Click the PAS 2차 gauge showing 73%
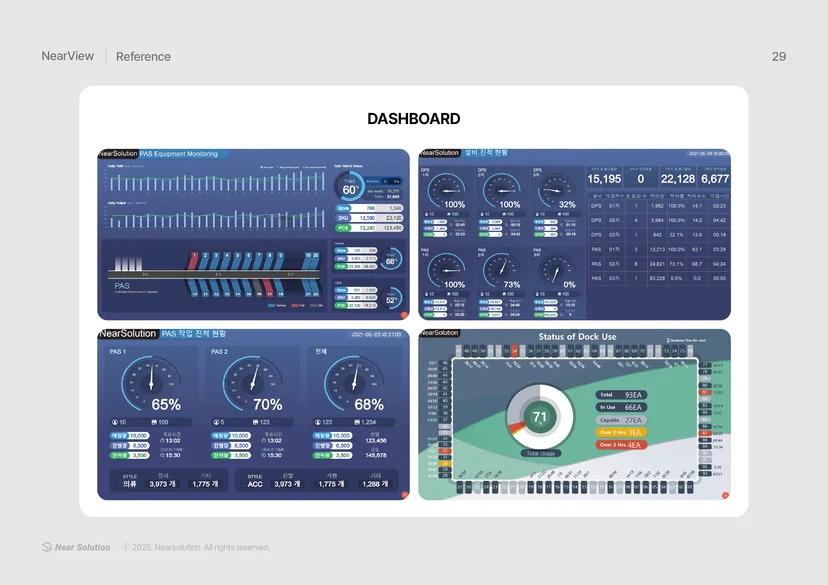Screen dimensions: 828x585 [x=501, y=270]
